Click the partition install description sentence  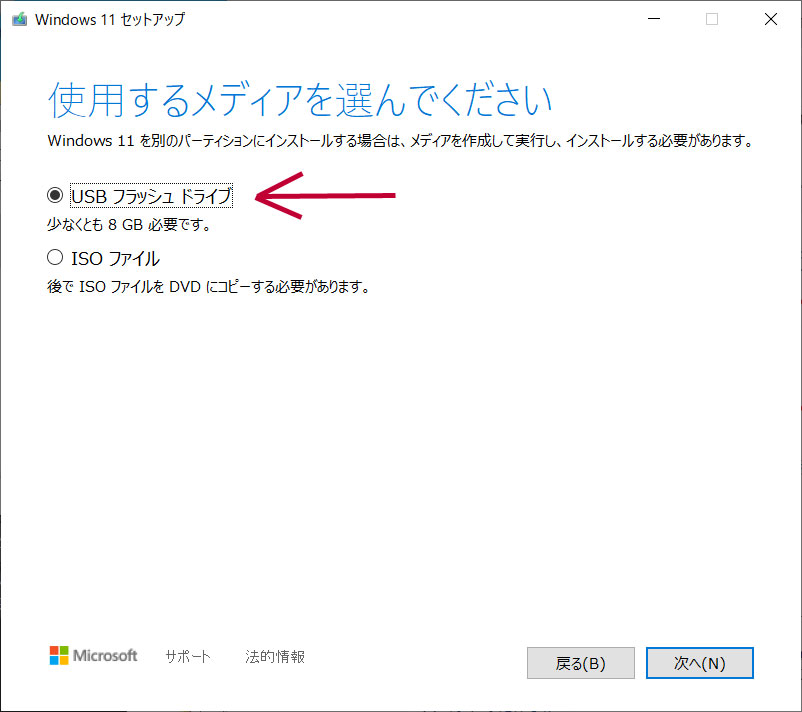(x=399, y=141)
